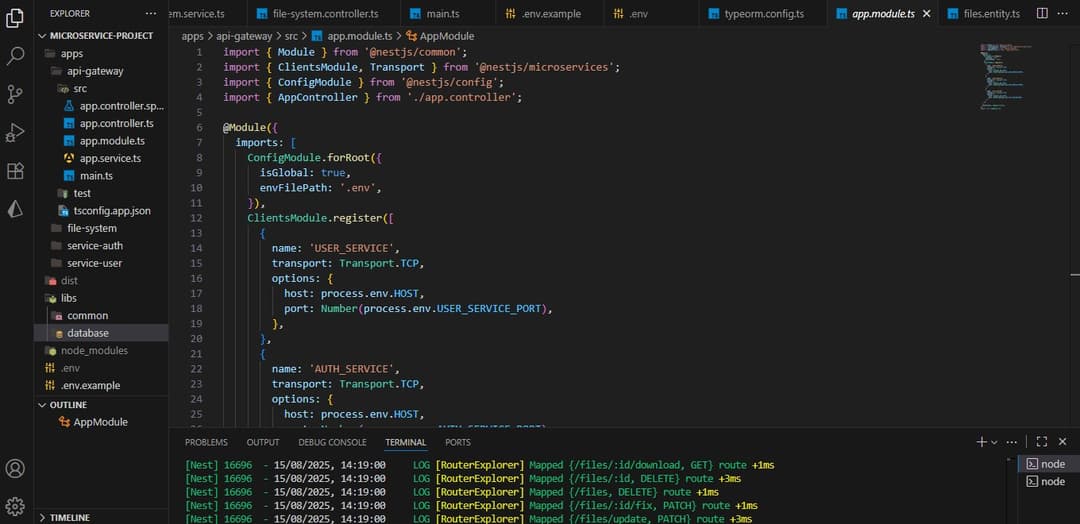Switch to the Debug Console tab
1080x524 pixels.
click(x=332, y=442)
